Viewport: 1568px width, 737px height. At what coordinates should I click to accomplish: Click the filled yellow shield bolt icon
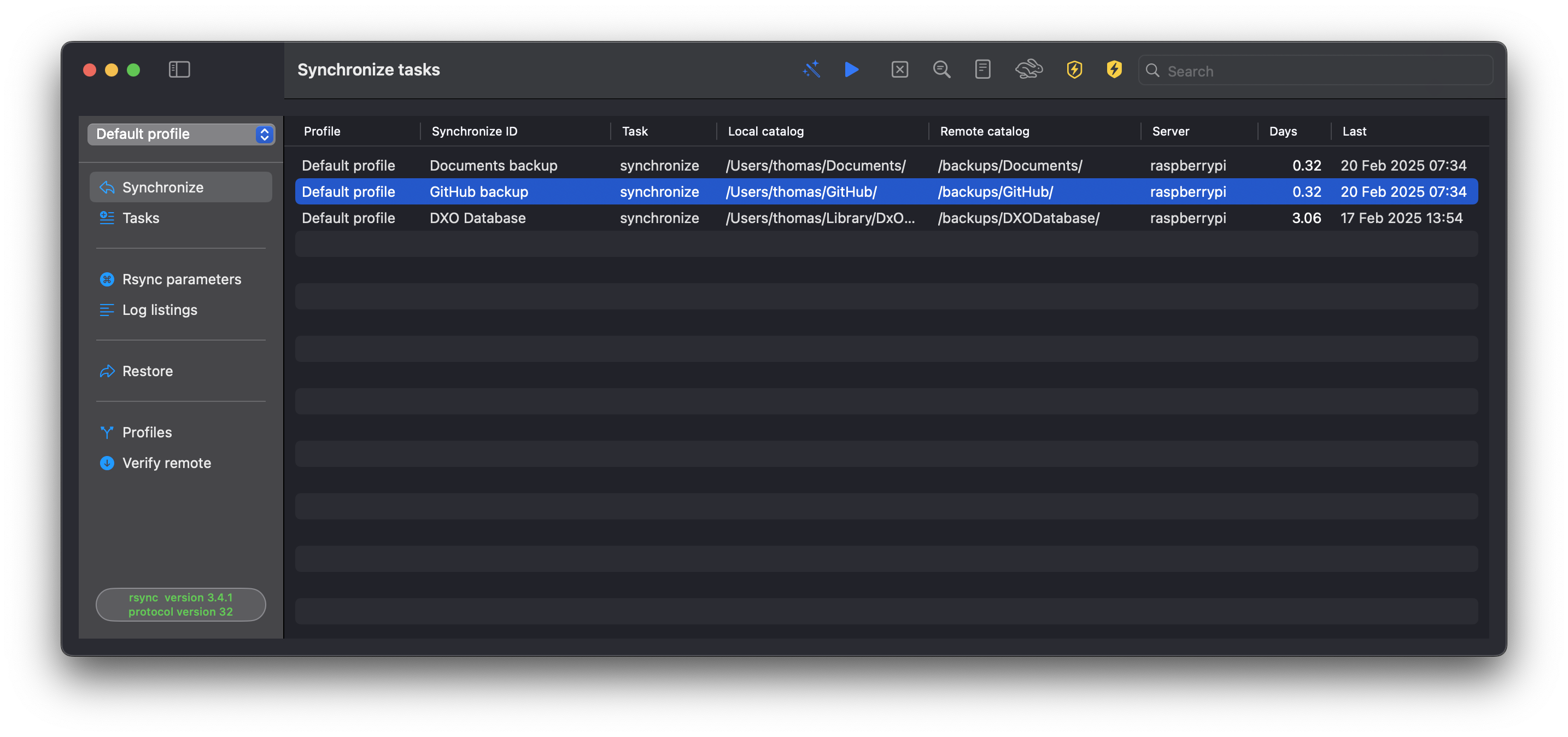coord(1114,69)
